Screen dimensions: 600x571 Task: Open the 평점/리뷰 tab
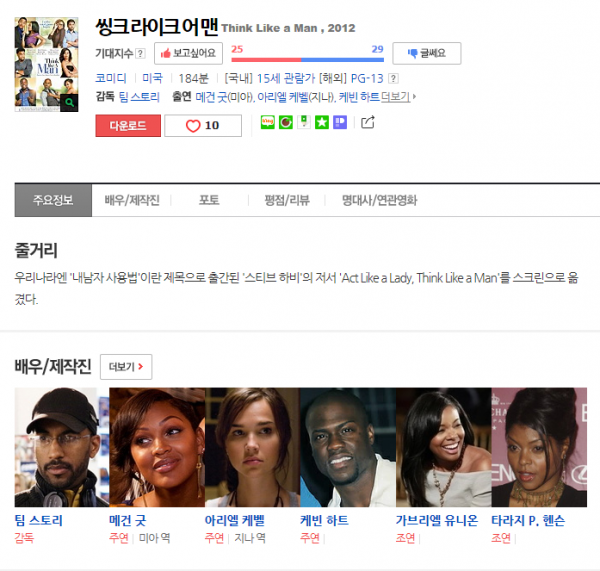(x=286, y=200)
